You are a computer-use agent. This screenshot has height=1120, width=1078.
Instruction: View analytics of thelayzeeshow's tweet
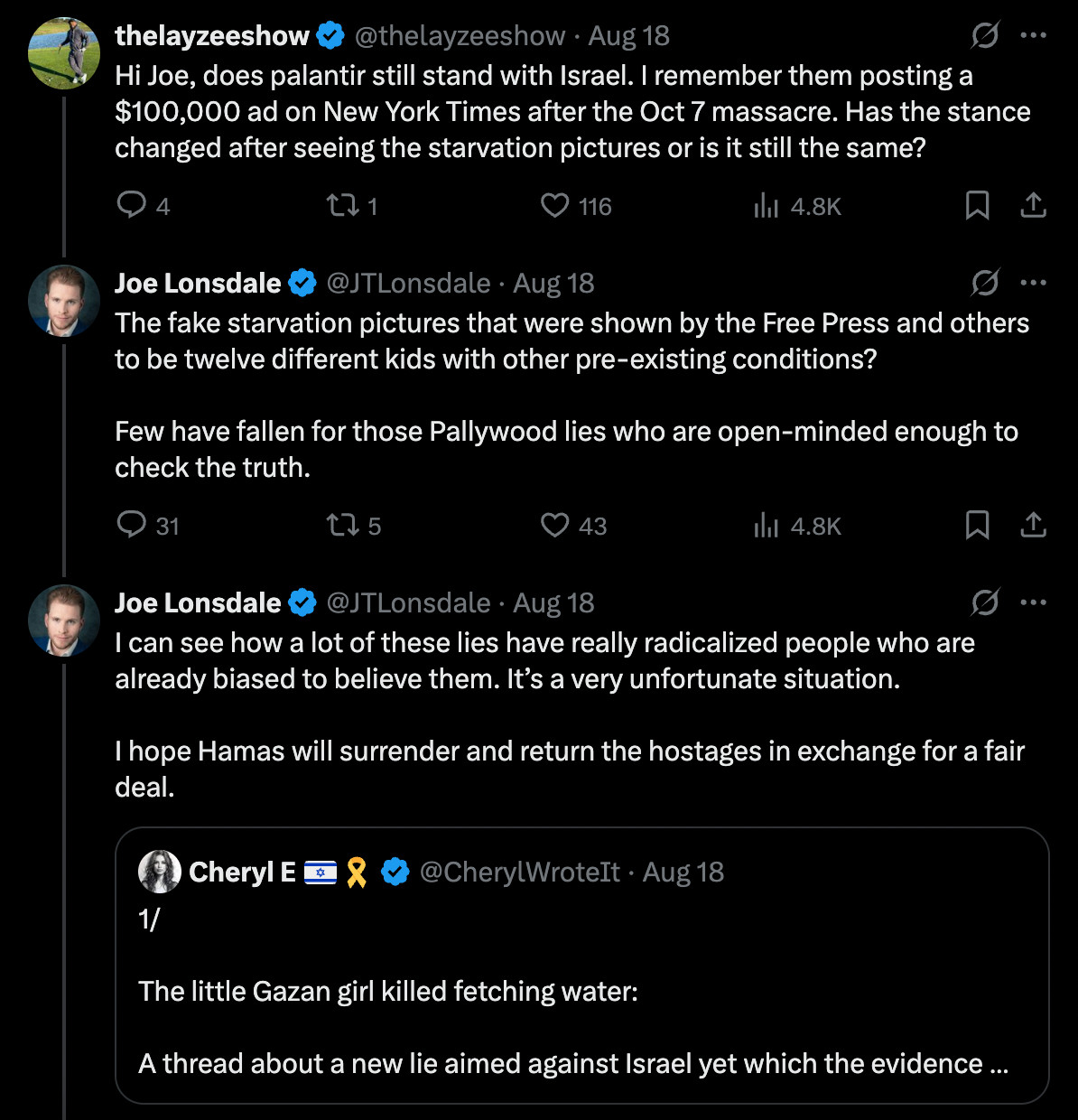pyautogui.click(x=766, y=206)
